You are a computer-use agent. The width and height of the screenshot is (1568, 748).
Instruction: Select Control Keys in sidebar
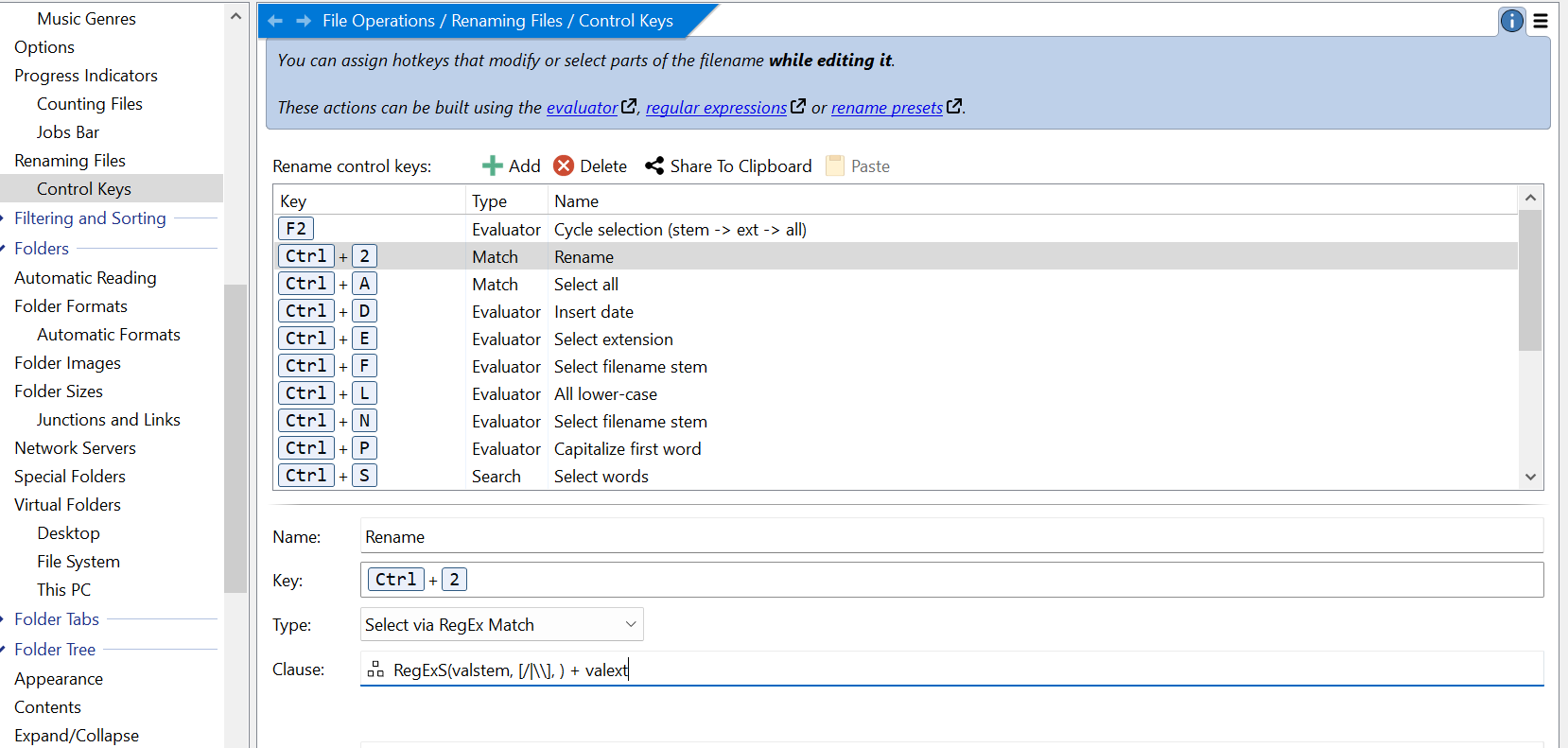(x=84, y=189)
